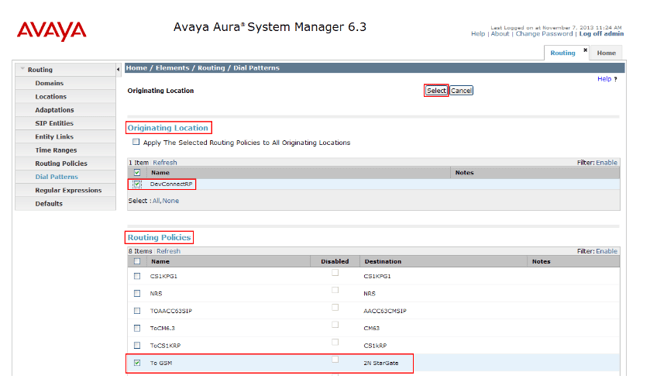Open Routing Policies in the left menu
Image resolution: width=650 pixels, height=379 pixels.
coord(61,163)
